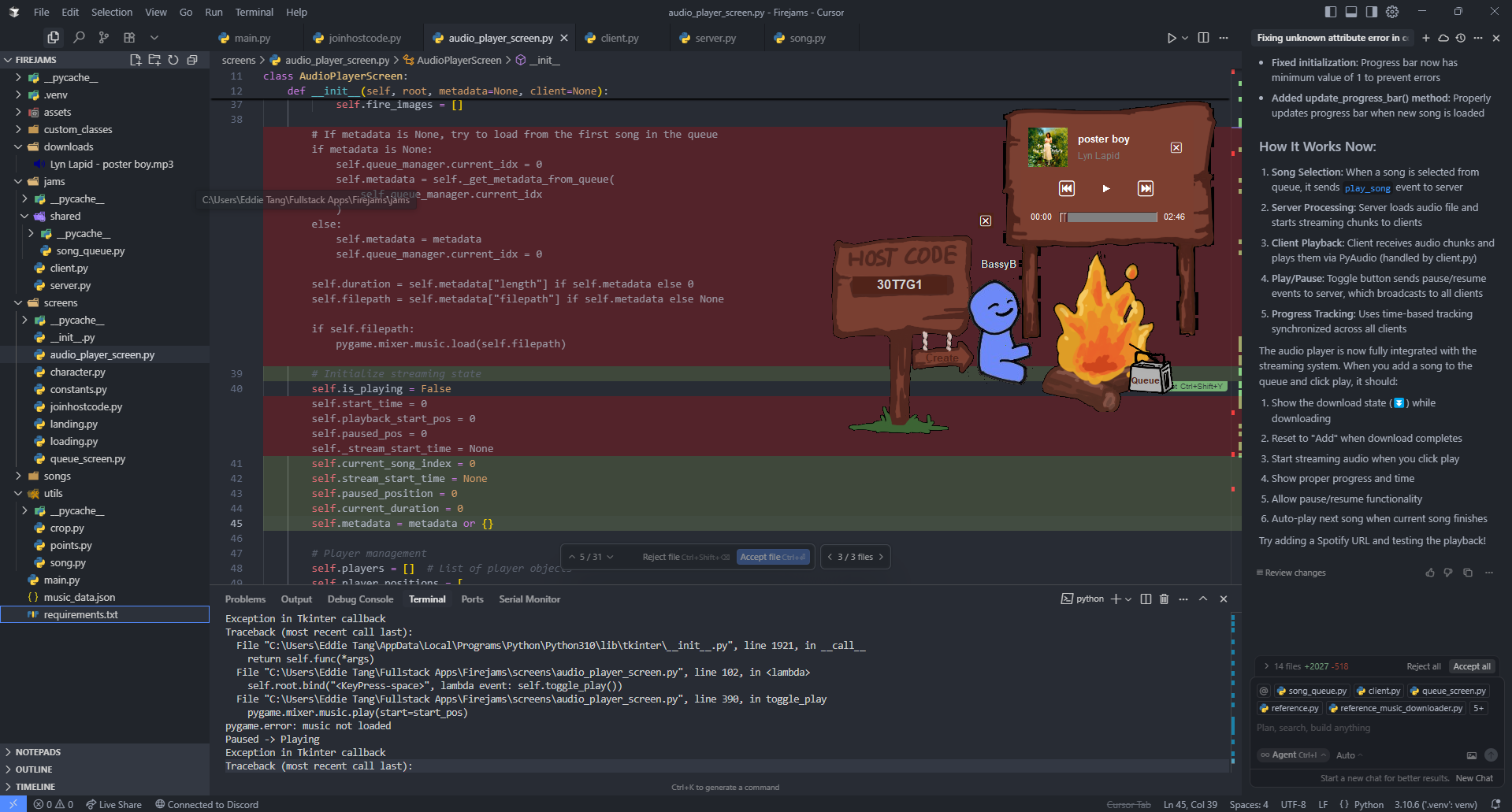The height and width of the screenshot is (812, 1512).
Task: Click the New File icon in Explorer
Action: [136, 60]
